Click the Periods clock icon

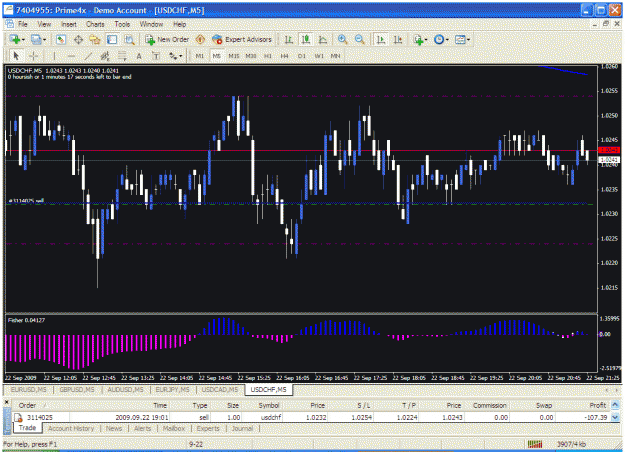pyautogui.click(x=439, y=39)
